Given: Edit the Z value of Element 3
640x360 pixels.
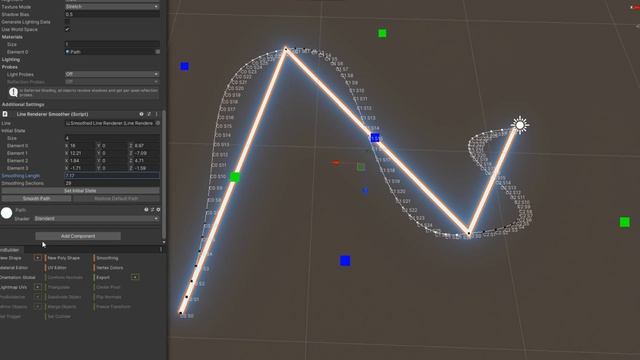Looking at the screenshot, I should (x=146, y=168).
